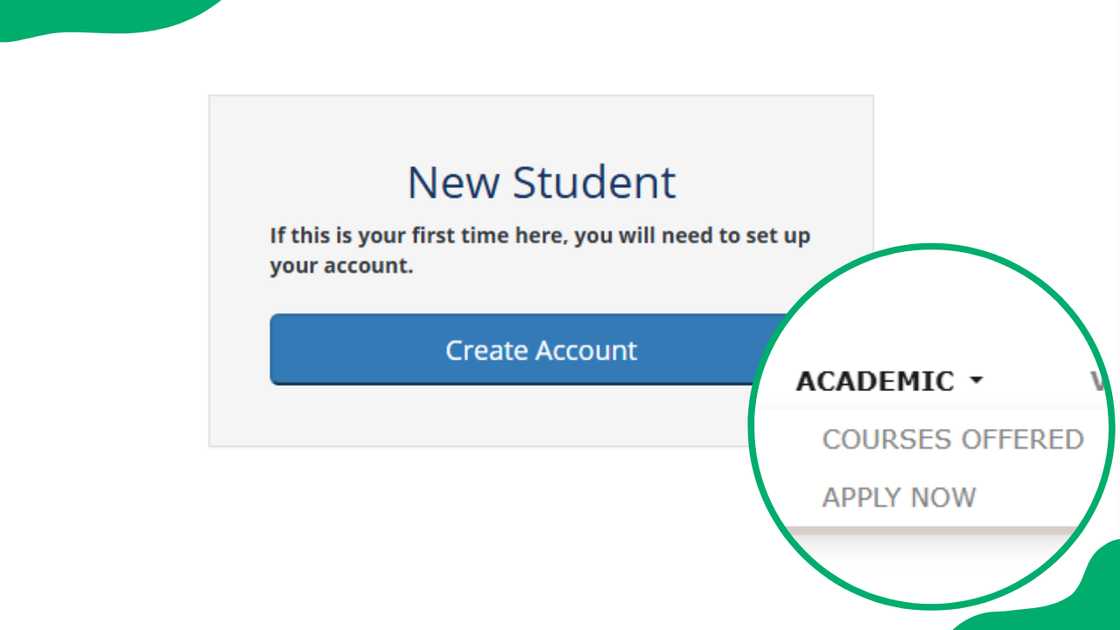Viewport: 1120px width, 630px height.
Task: Click the shadowed bottom edge of the dropdown
Action: point(930,528)
